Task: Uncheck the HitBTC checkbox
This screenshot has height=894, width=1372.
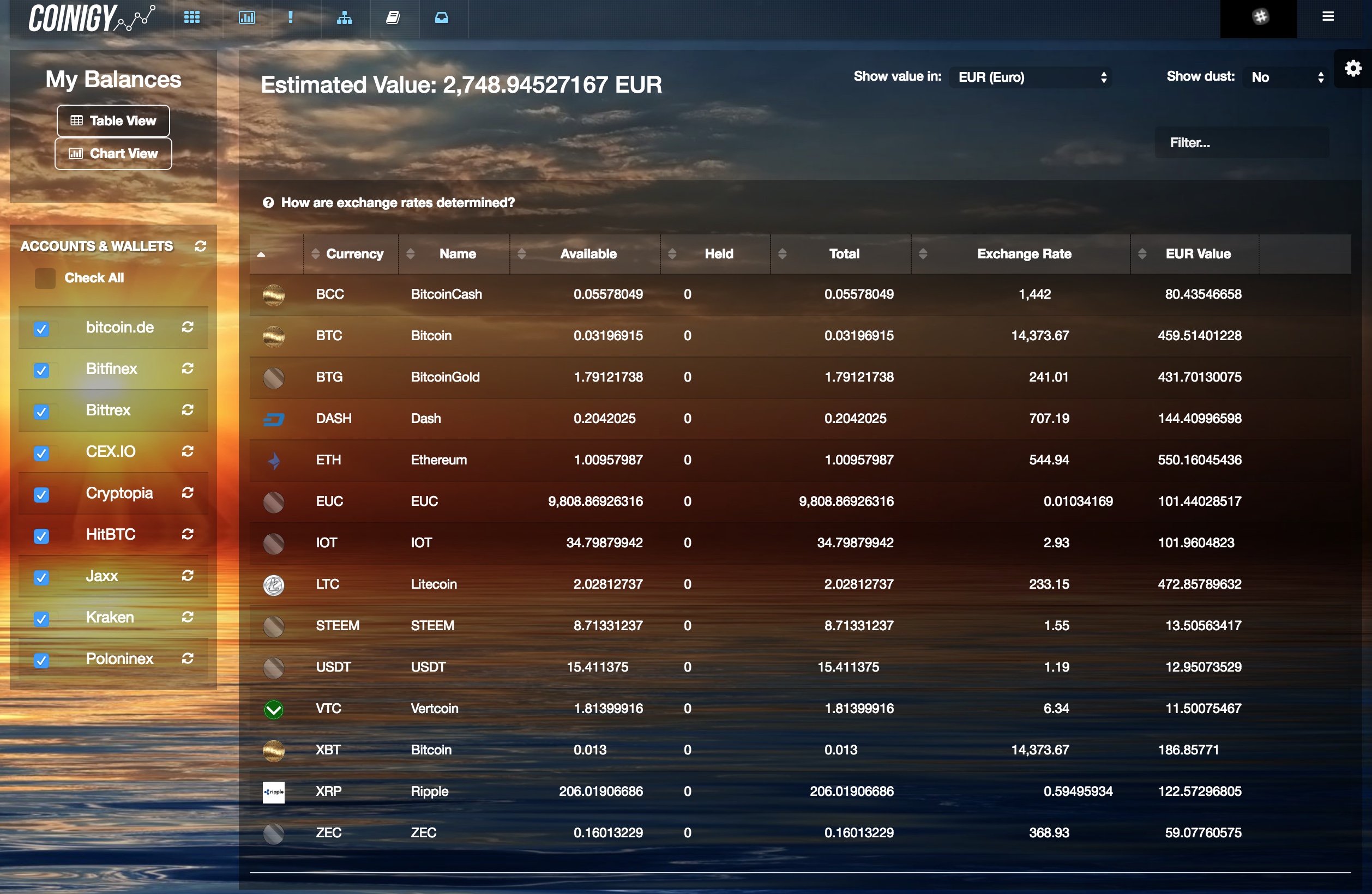Action: (x=41, y=536)
